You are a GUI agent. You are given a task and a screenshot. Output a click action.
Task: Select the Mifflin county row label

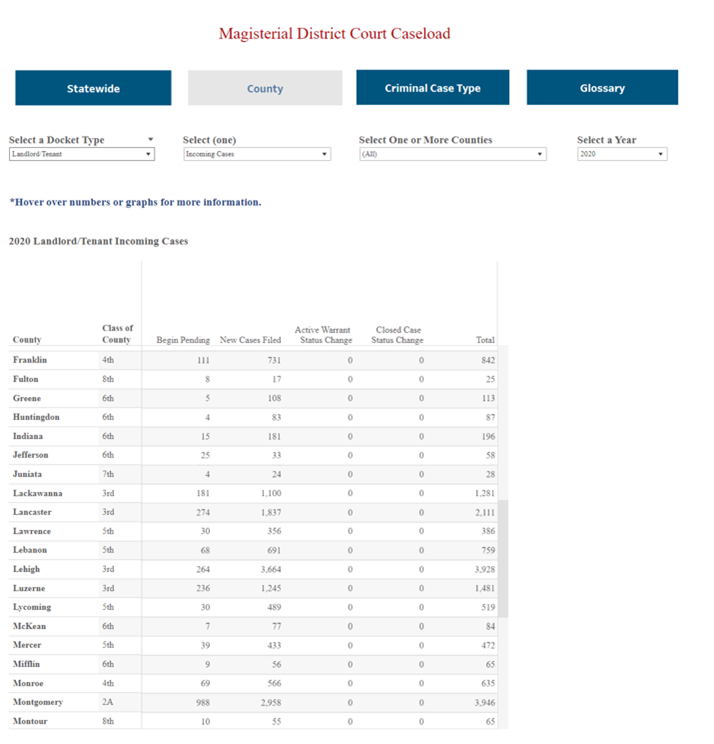pyautogui.click(x=27, y=664)
